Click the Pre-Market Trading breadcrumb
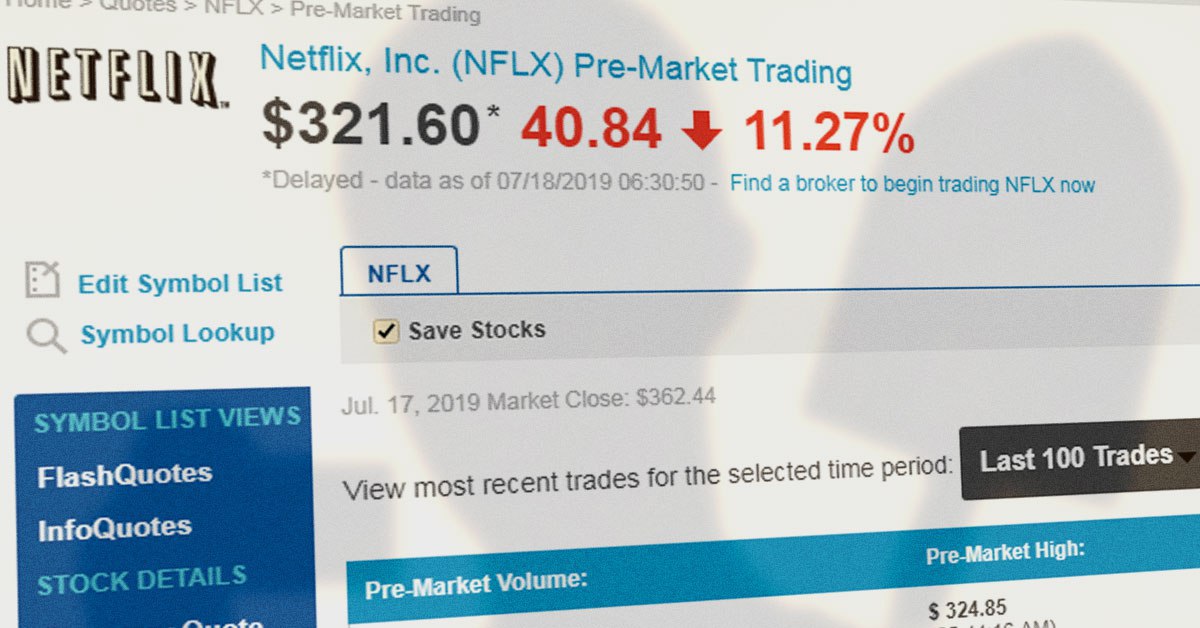Screen dimensions: 1200x628 click(x=385, y=14)
